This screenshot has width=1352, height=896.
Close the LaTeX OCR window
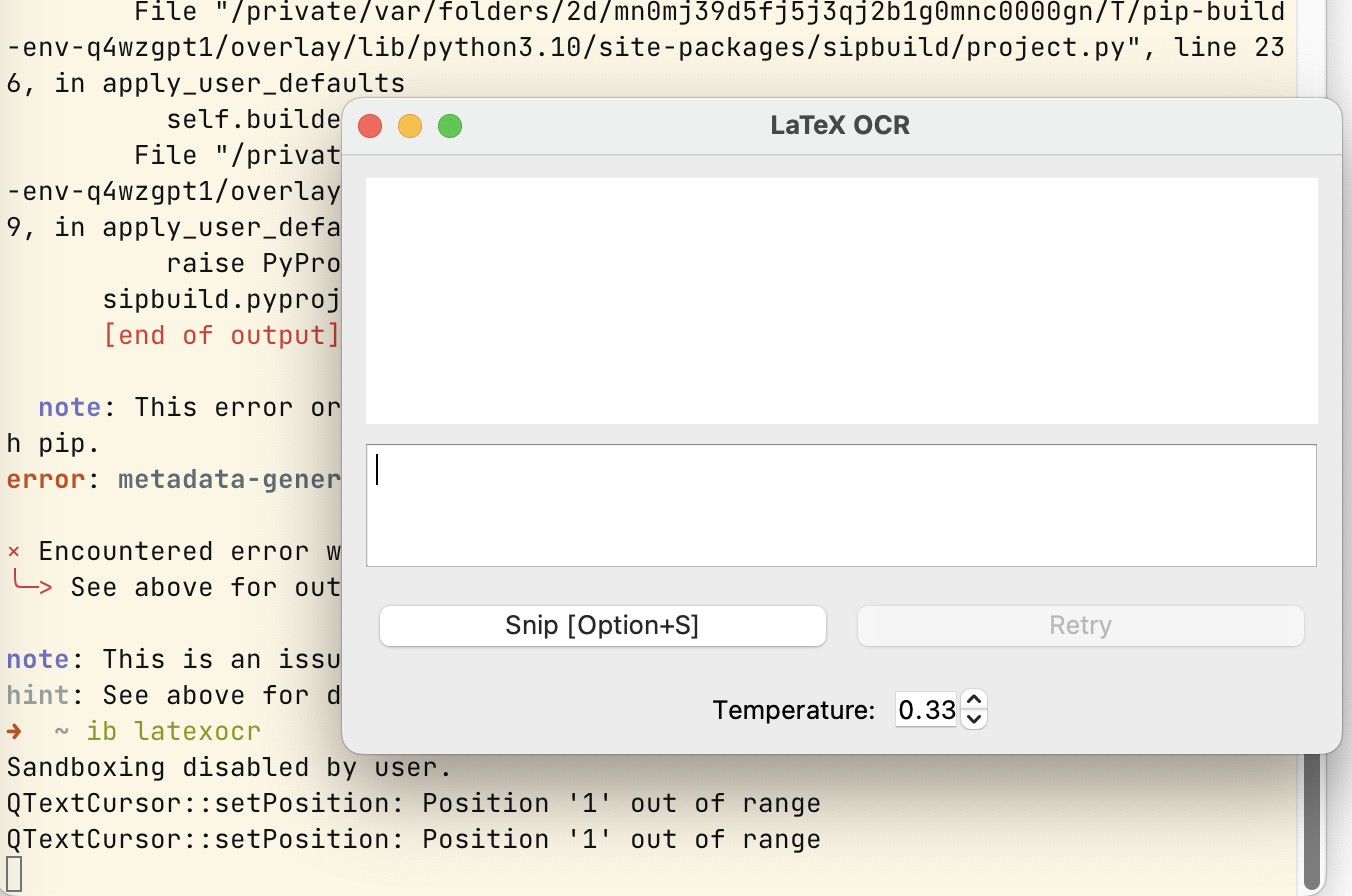tap(370, 126)
